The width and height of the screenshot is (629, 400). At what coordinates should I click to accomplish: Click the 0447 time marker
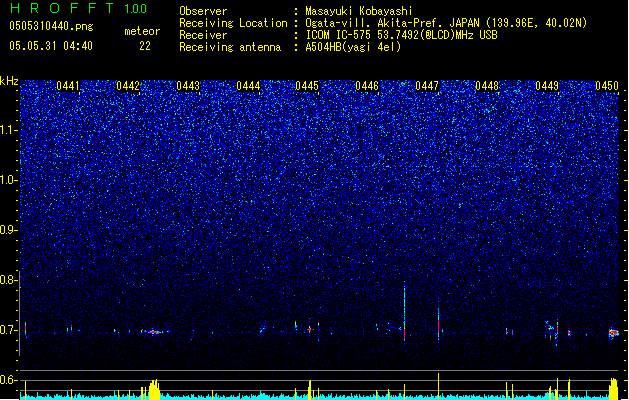point(427,86)
